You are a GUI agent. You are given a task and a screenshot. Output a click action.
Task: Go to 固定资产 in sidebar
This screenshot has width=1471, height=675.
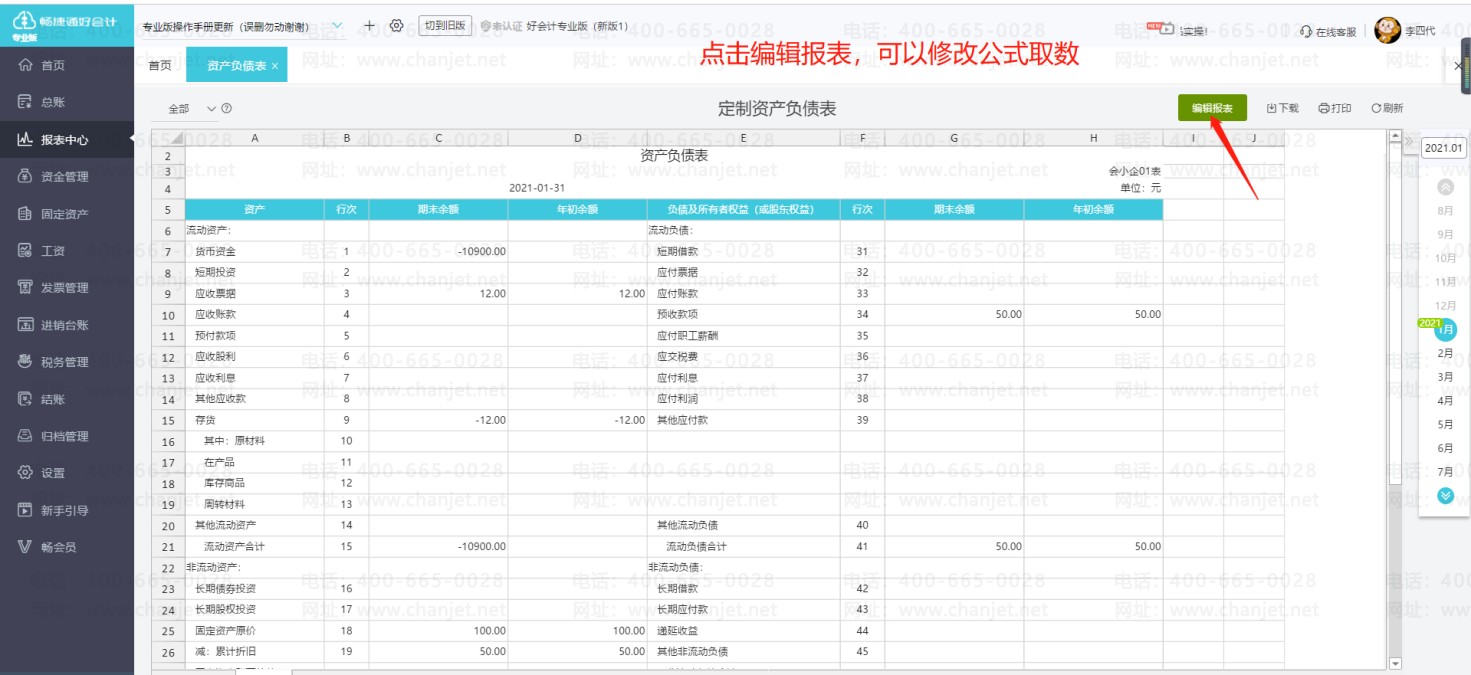pyautogui.click(x=64, y=214)
